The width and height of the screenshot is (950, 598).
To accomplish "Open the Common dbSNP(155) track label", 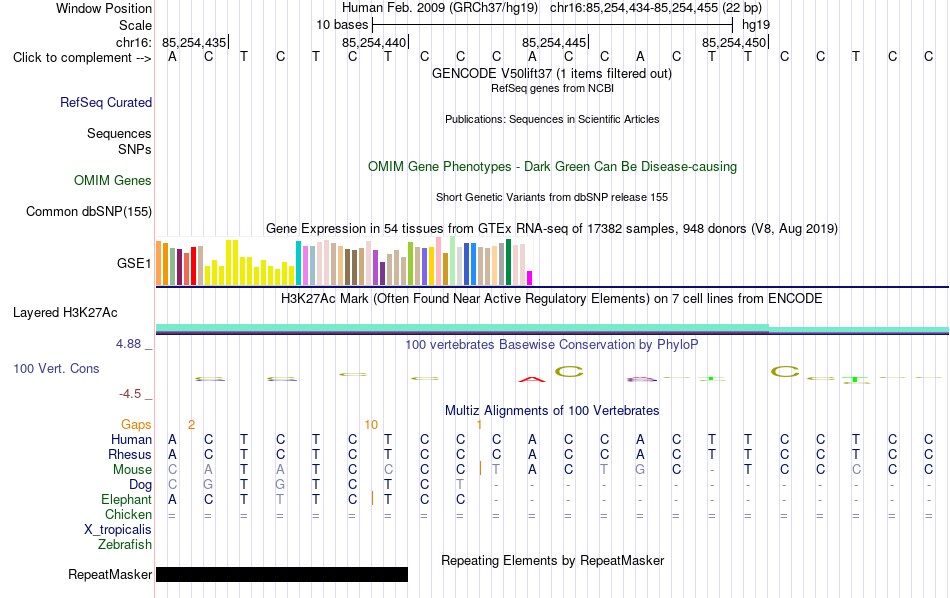I will pos(89,211).
